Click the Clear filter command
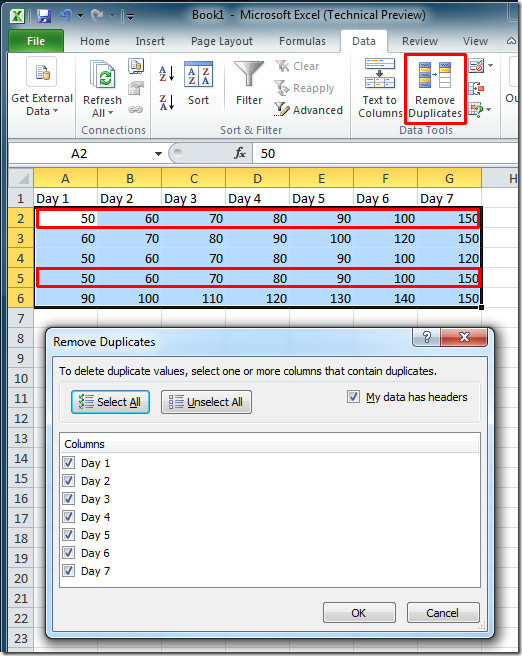This screenshot has width=522, height=656. tap(298, 66)
